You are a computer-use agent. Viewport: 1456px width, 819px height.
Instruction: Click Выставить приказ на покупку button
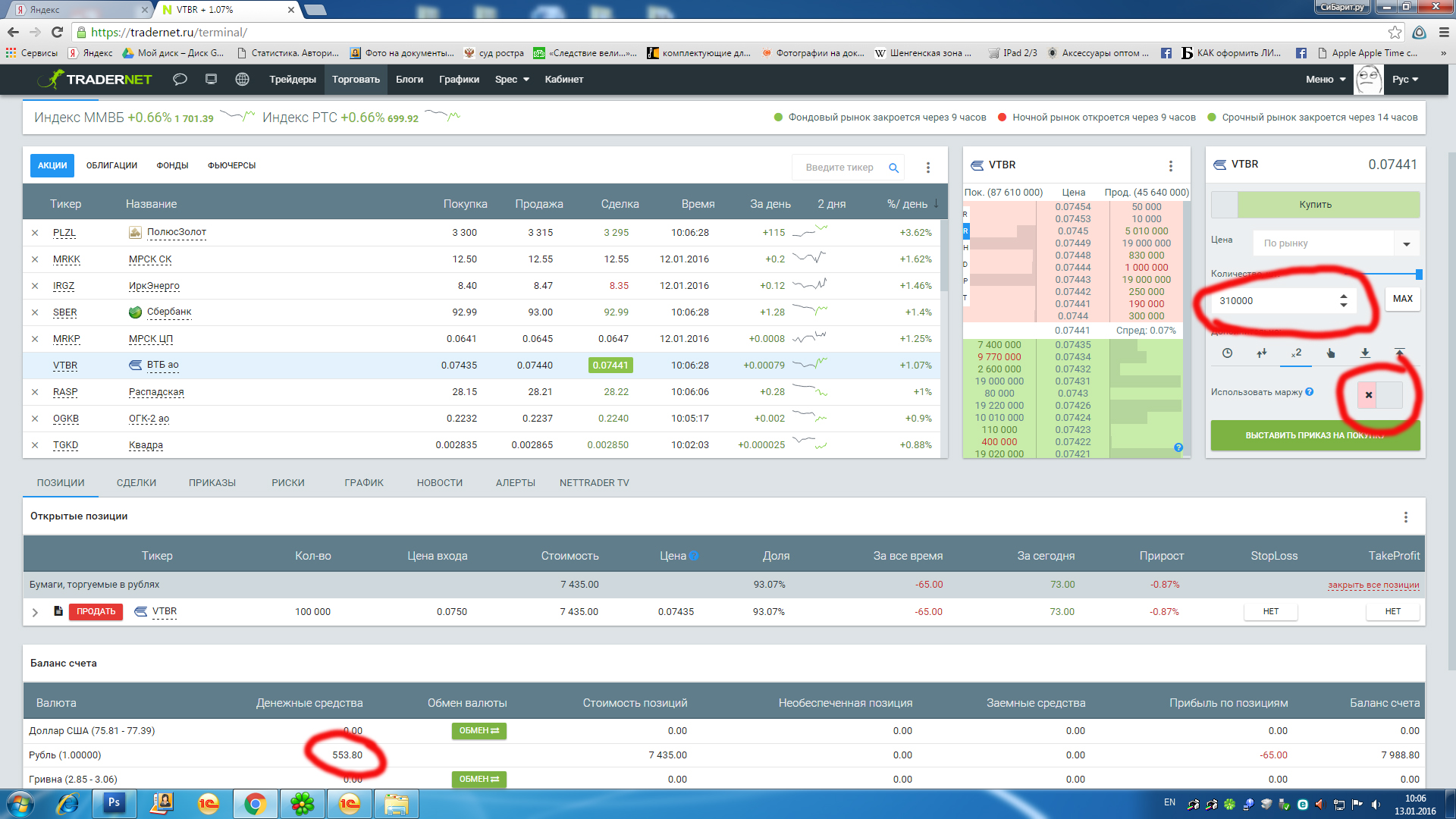pyautogui.click(x=1315, y=435)
